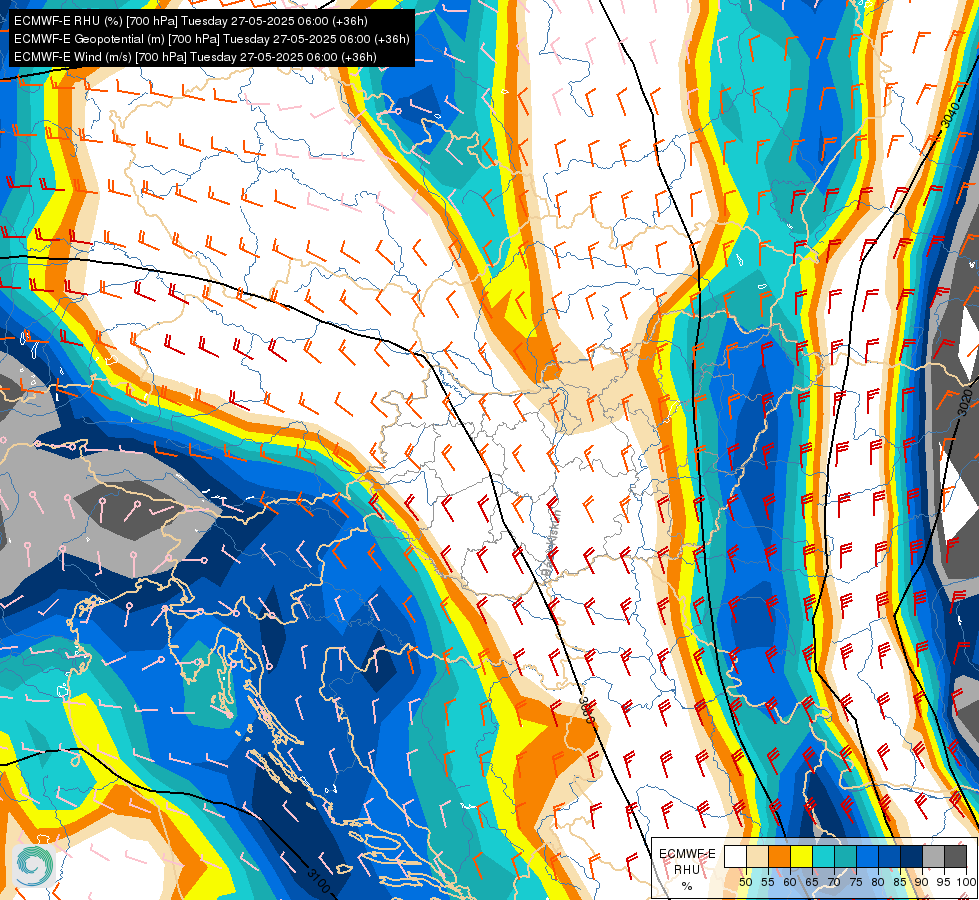Click the 'ECMWF-E' legend title
The image size is (979, 900).
coord(687,854)
